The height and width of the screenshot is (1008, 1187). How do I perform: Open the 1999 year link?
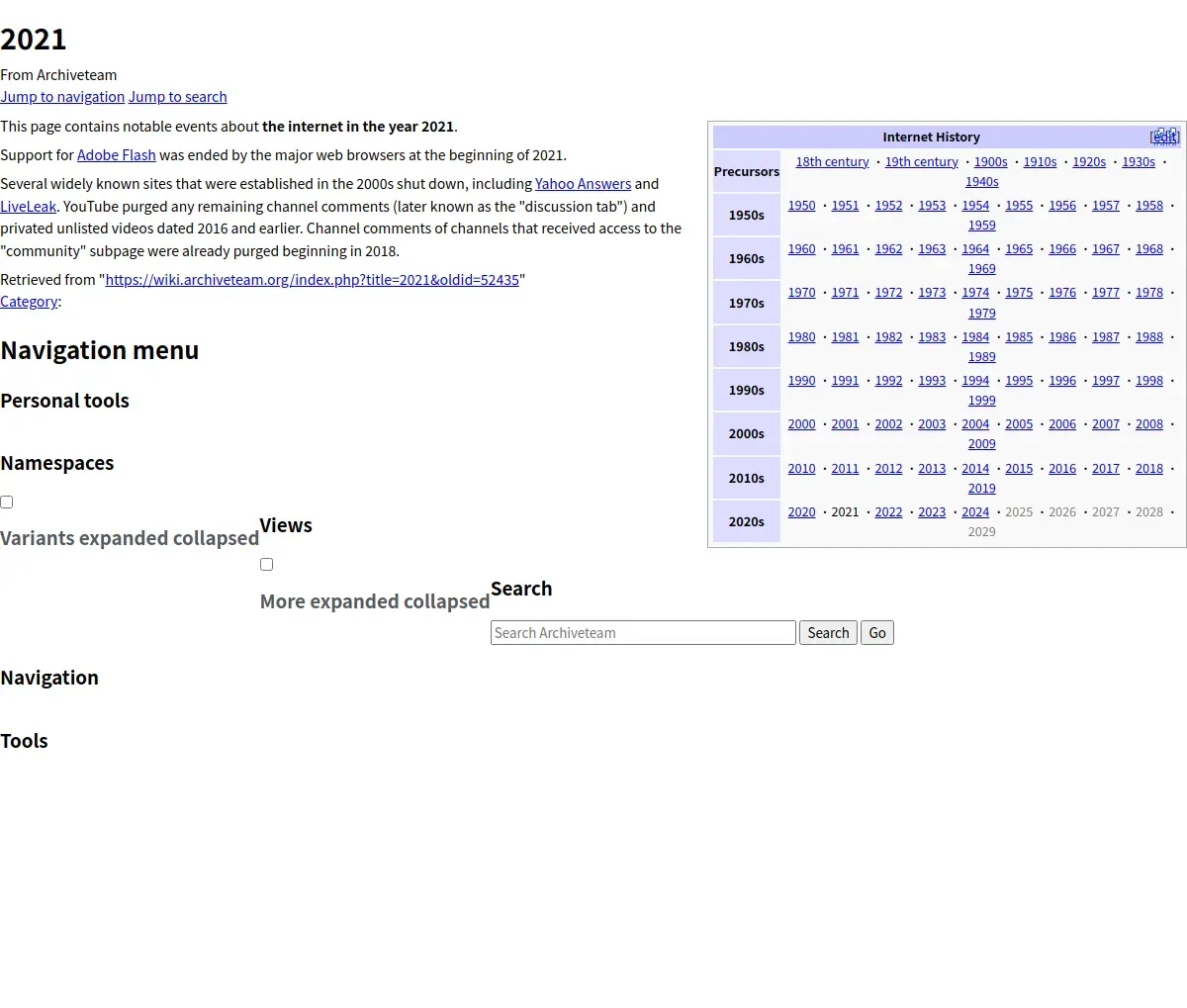(x=982, y=401)
